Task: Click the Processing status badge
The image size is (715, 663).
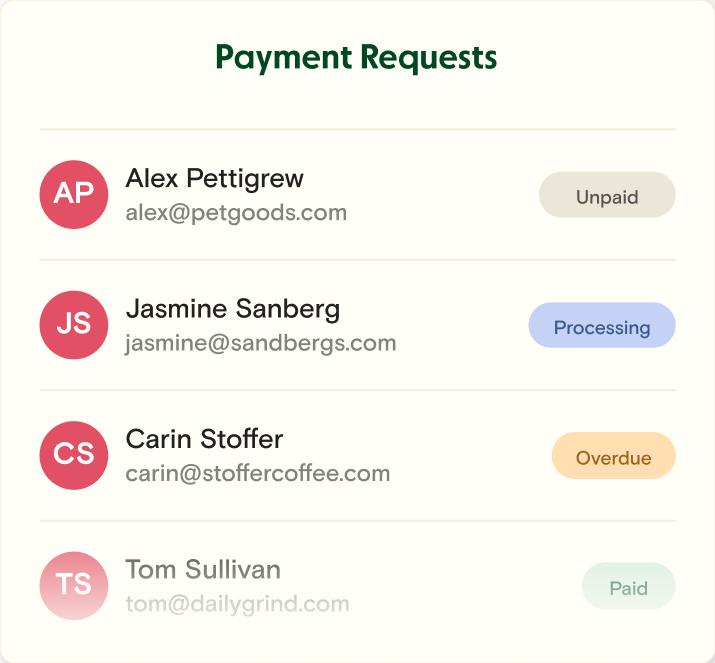Action: point(602,326)
